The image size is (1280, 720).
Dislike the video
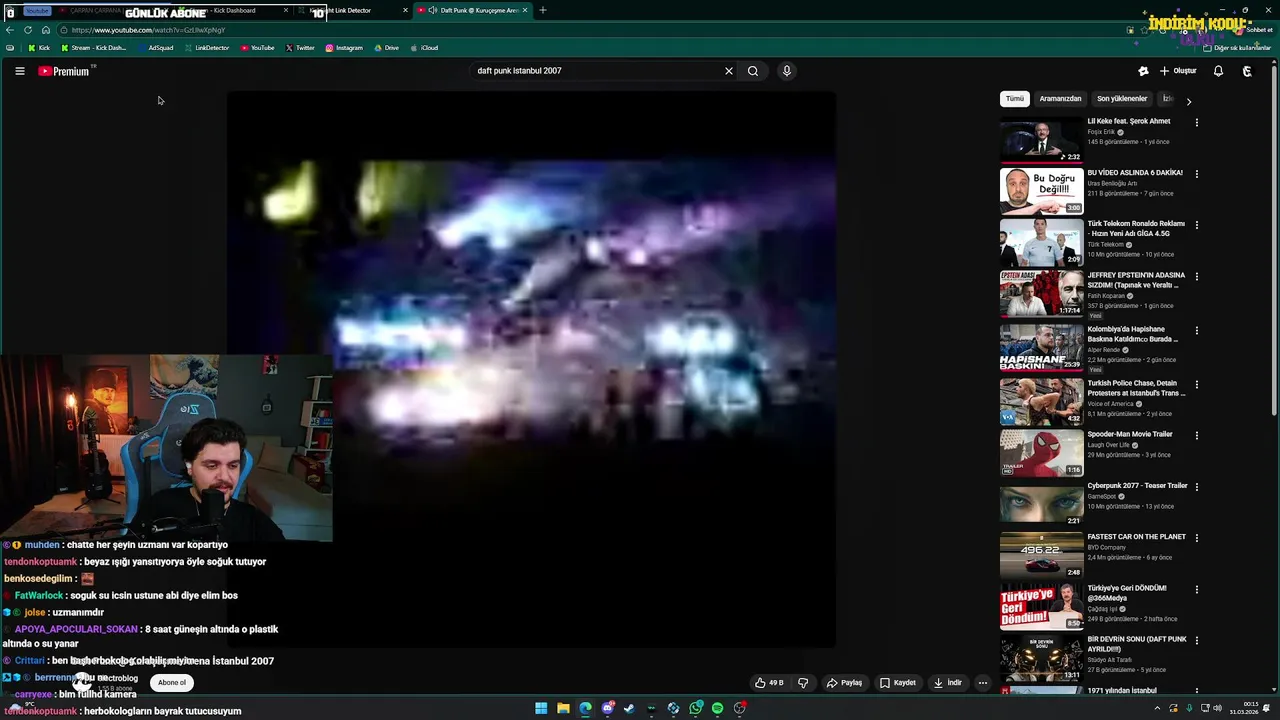tap(802, 683)
